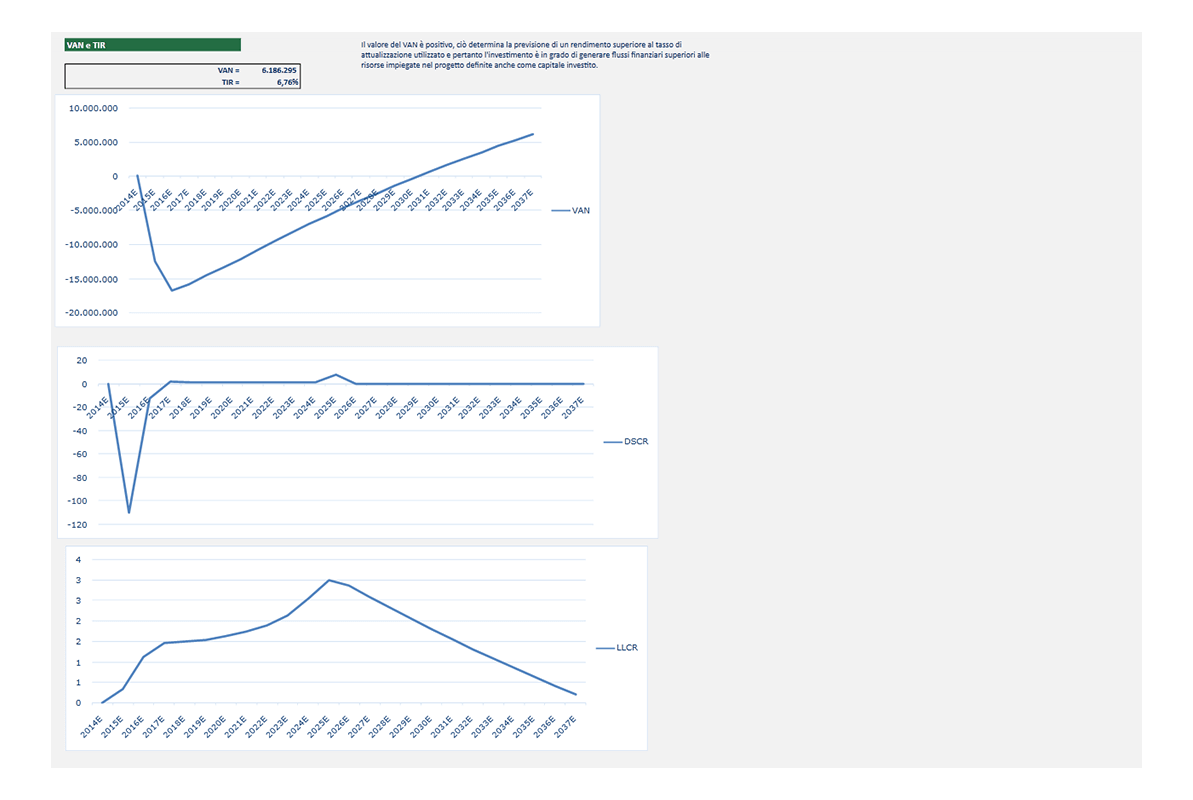This screenshot has height=800, width=1193.
Task: Click the 2014E label in DSCR chart
Action: click(x=97, y=408)
